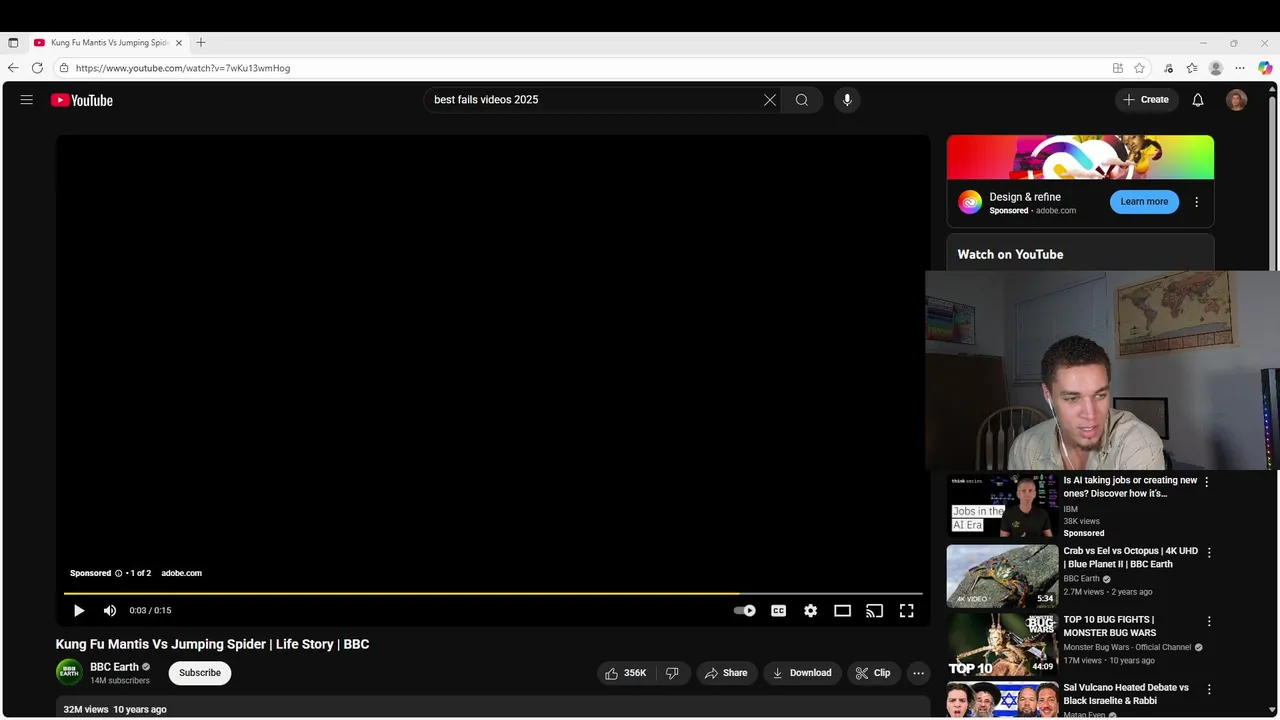Open Copilot in the browser toolbar
The height and width of the screenshot is (720, 1280).
coord(1265,68)
